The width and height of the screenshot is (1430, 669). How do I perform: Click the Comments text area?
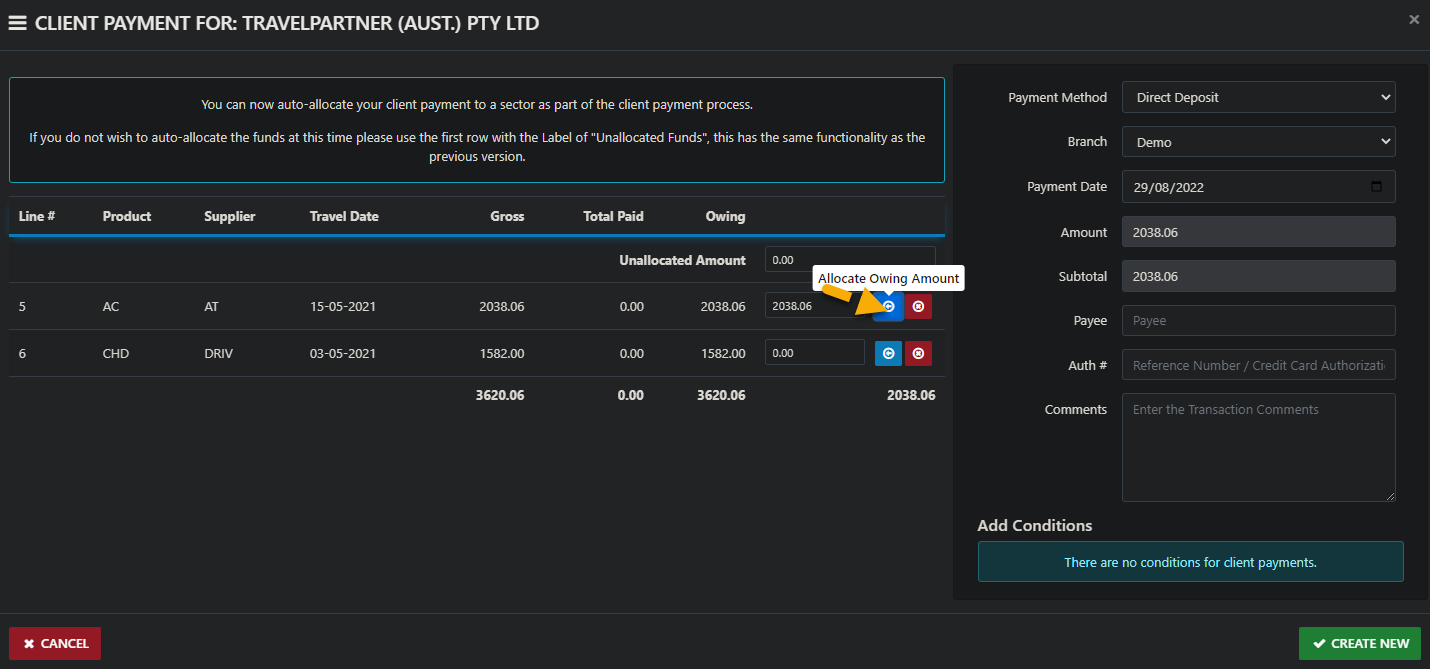coord(1258,447)
